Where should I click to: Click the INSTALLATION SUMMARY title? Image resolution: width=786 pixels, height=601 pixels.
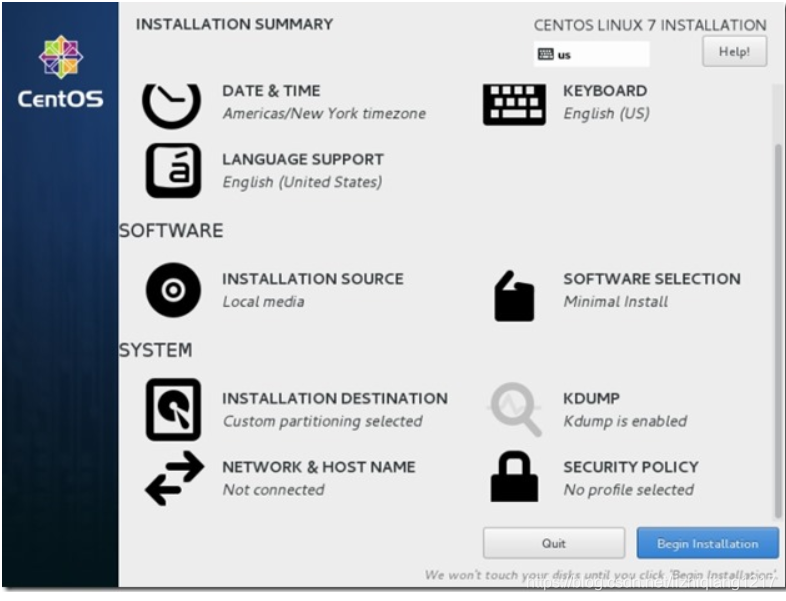[235, 24]
